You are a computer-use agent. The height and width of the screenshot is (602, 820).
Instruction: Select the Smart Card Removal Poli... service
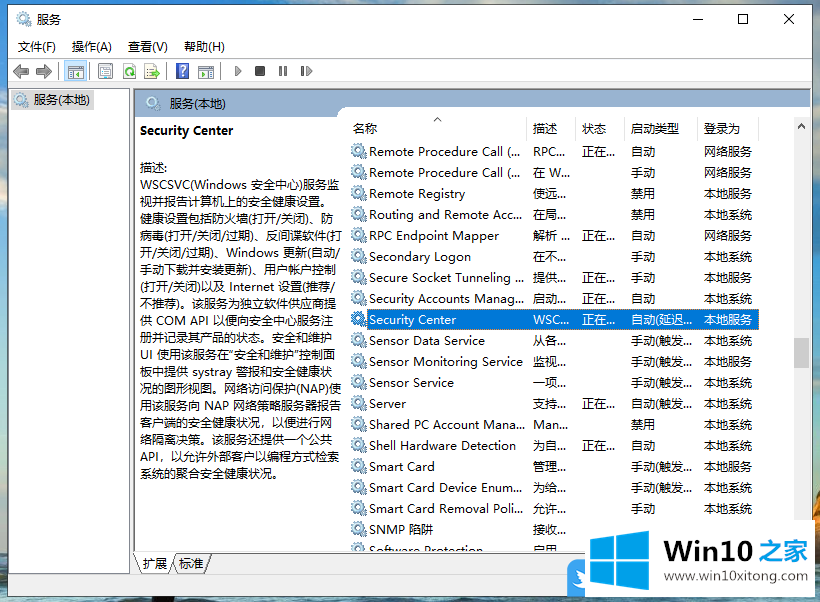(554, 508)
